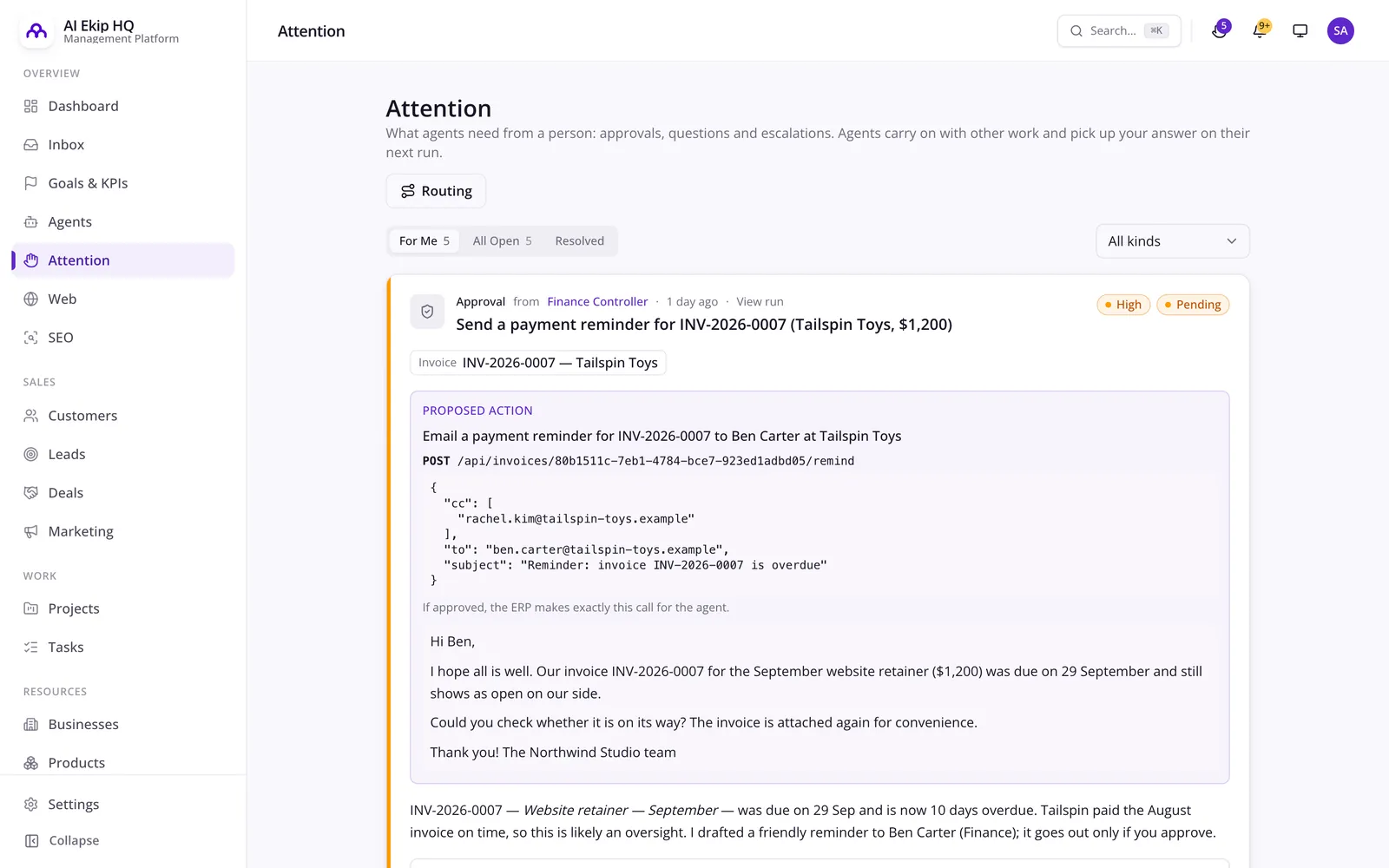Open the SEO scan icon

tap(31, 338)
